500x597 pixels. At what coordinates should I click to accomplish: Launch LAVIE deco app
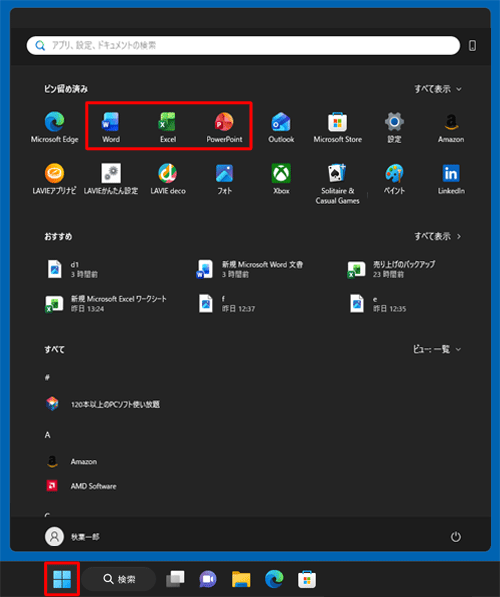pyautogui.click(x=168, y=179)
